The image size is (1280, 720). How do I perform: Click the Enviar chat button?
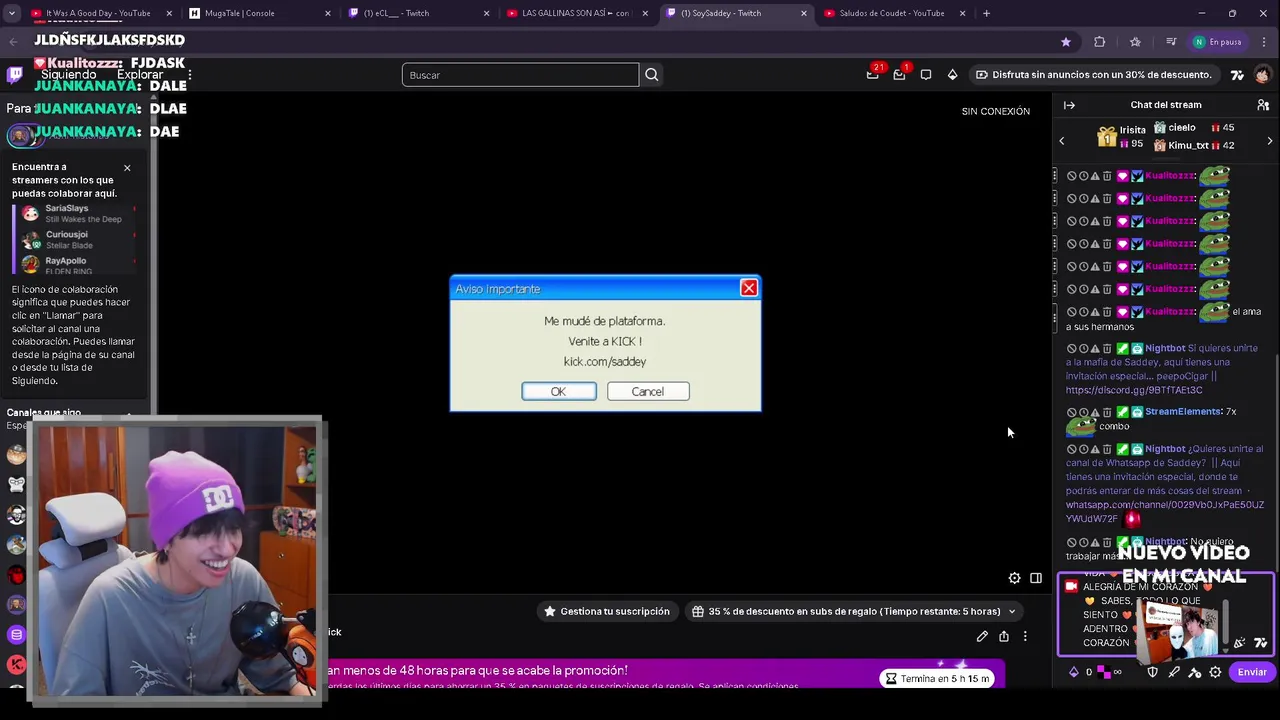1252,672
